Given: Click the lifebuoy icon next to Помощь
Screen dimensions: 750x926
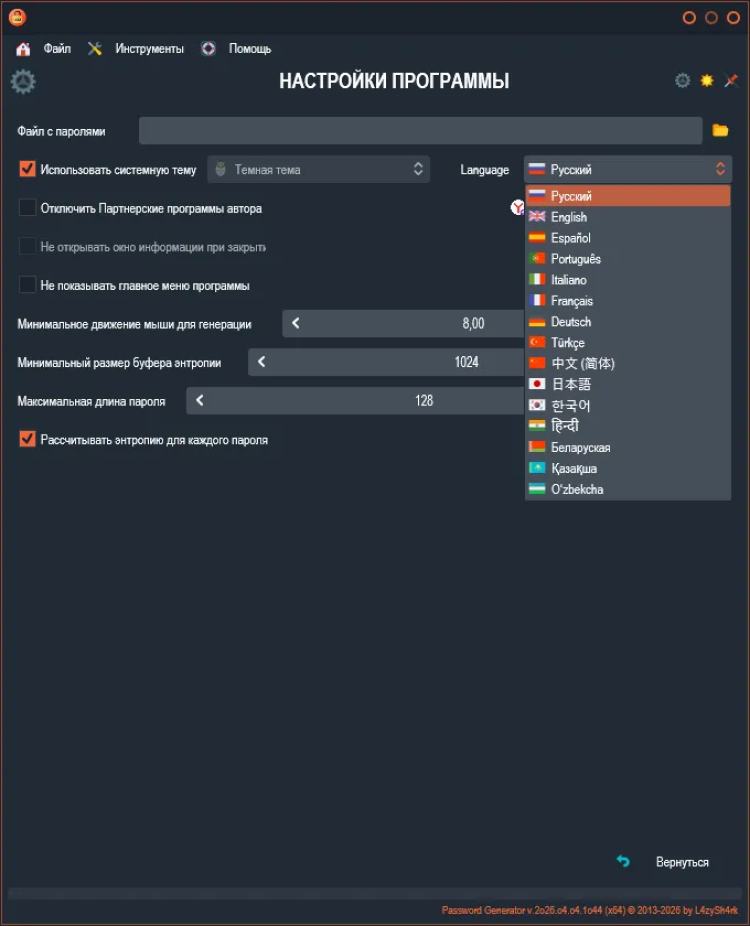Looking at the screenshot, I should click(208, 49).
